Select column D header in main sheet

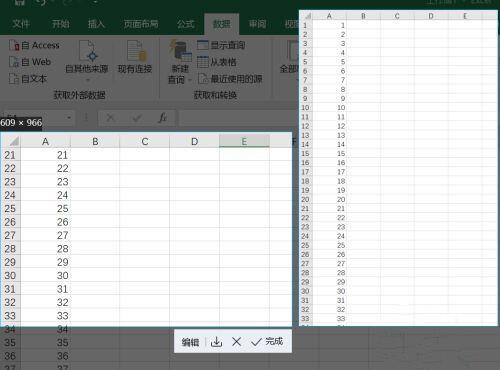coord(194,142)
